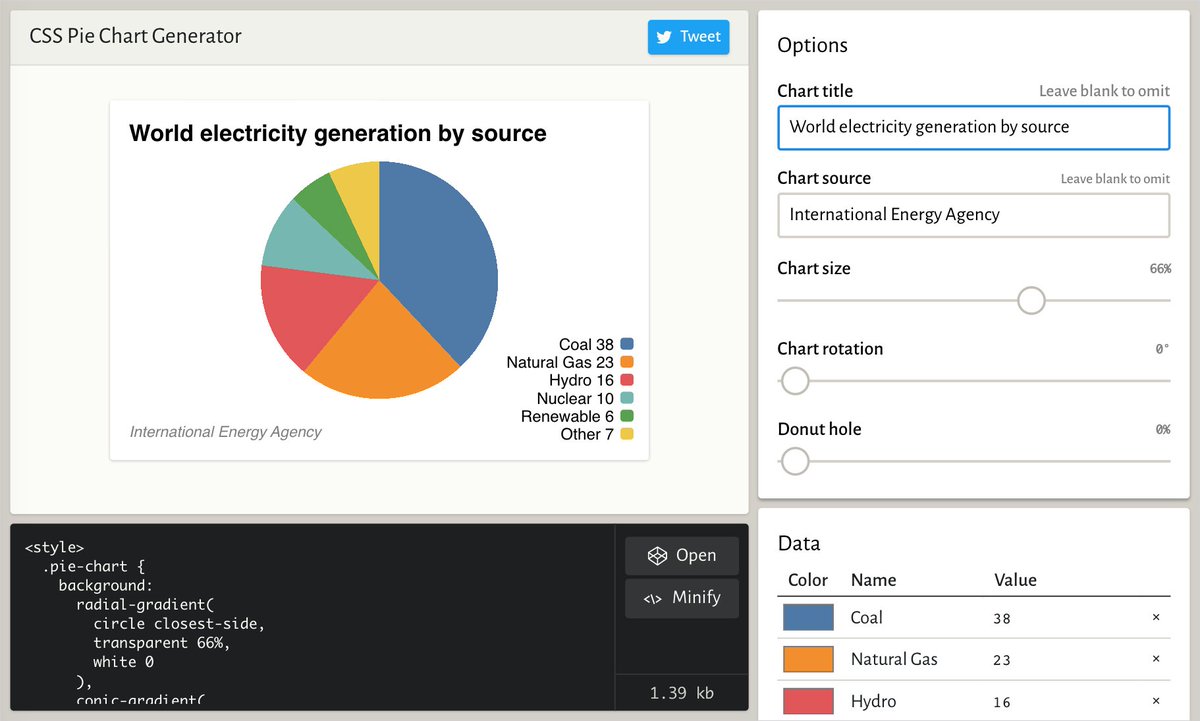Open the Coal blue color swatch
The height and width of the screenshot is (721, 1200).
[808, 618]
